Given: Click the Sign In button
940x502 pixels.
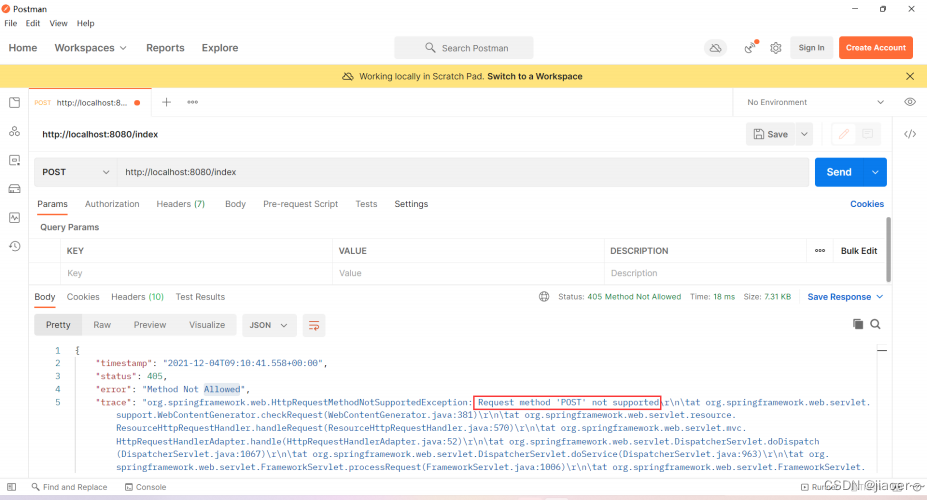Looking at the screenshot, I should tap(811, 48).
